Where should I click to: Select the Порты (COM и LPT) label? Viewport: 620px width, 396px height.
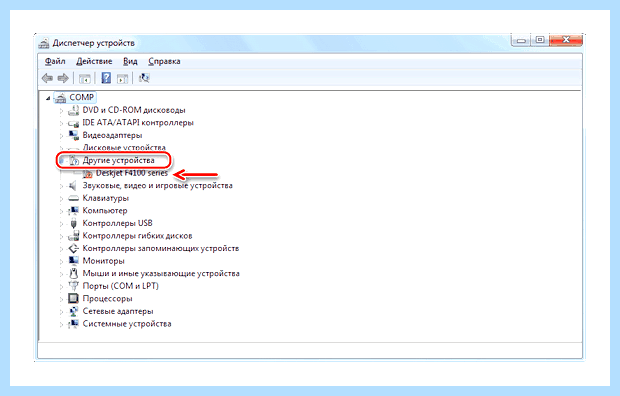(121, 286)
